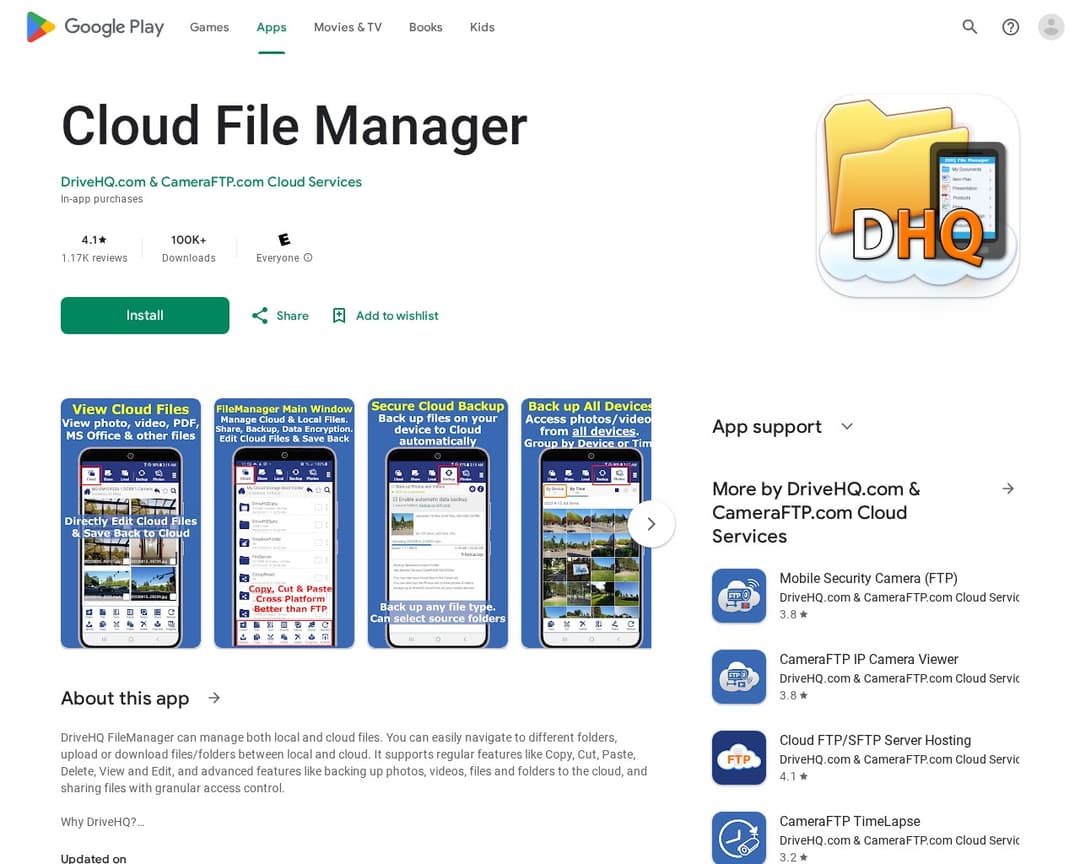
Task: Click the wishlist bookmark icon
Action: 339,316
